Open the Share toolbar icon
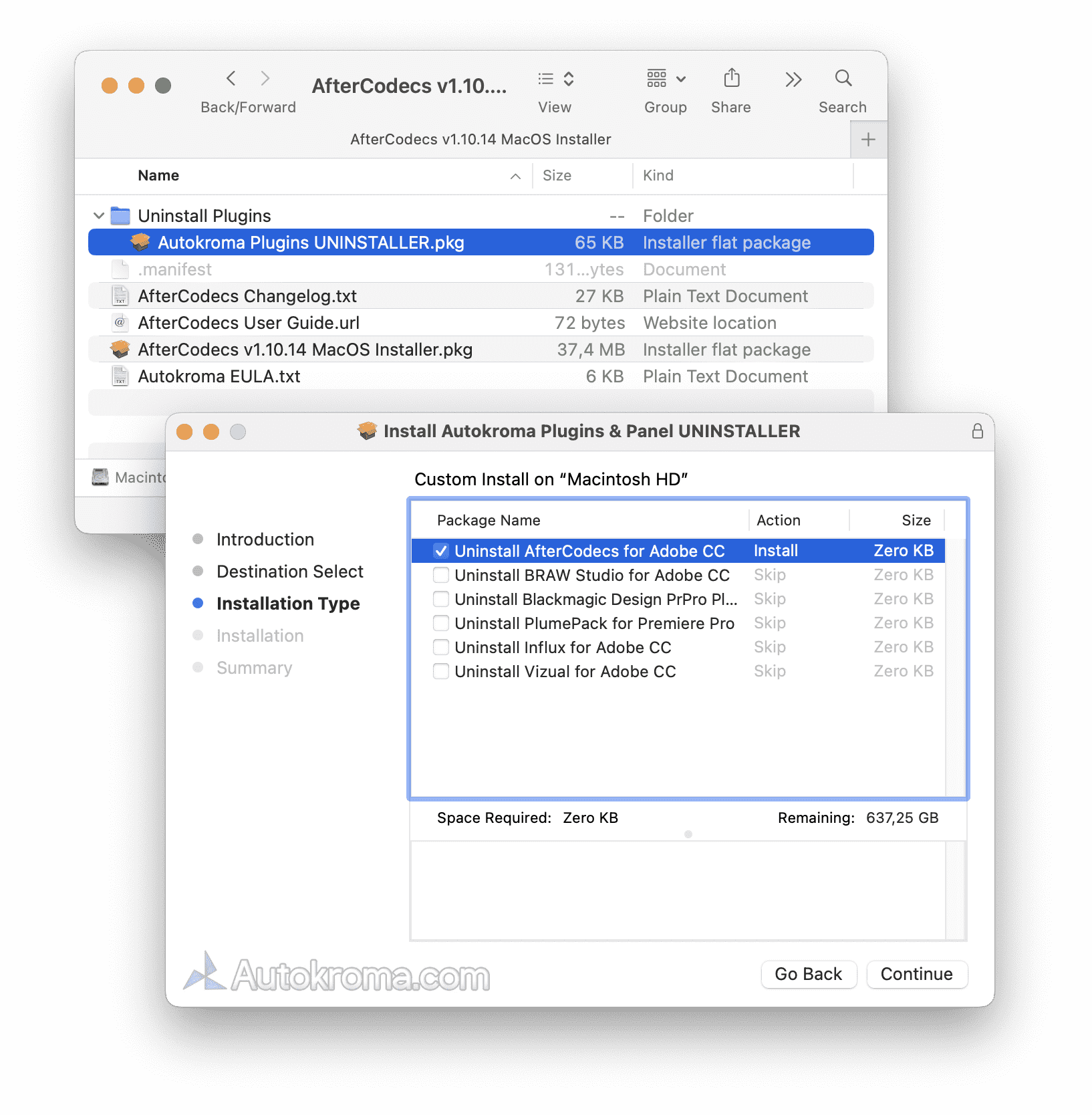 (x=731, y=79)
